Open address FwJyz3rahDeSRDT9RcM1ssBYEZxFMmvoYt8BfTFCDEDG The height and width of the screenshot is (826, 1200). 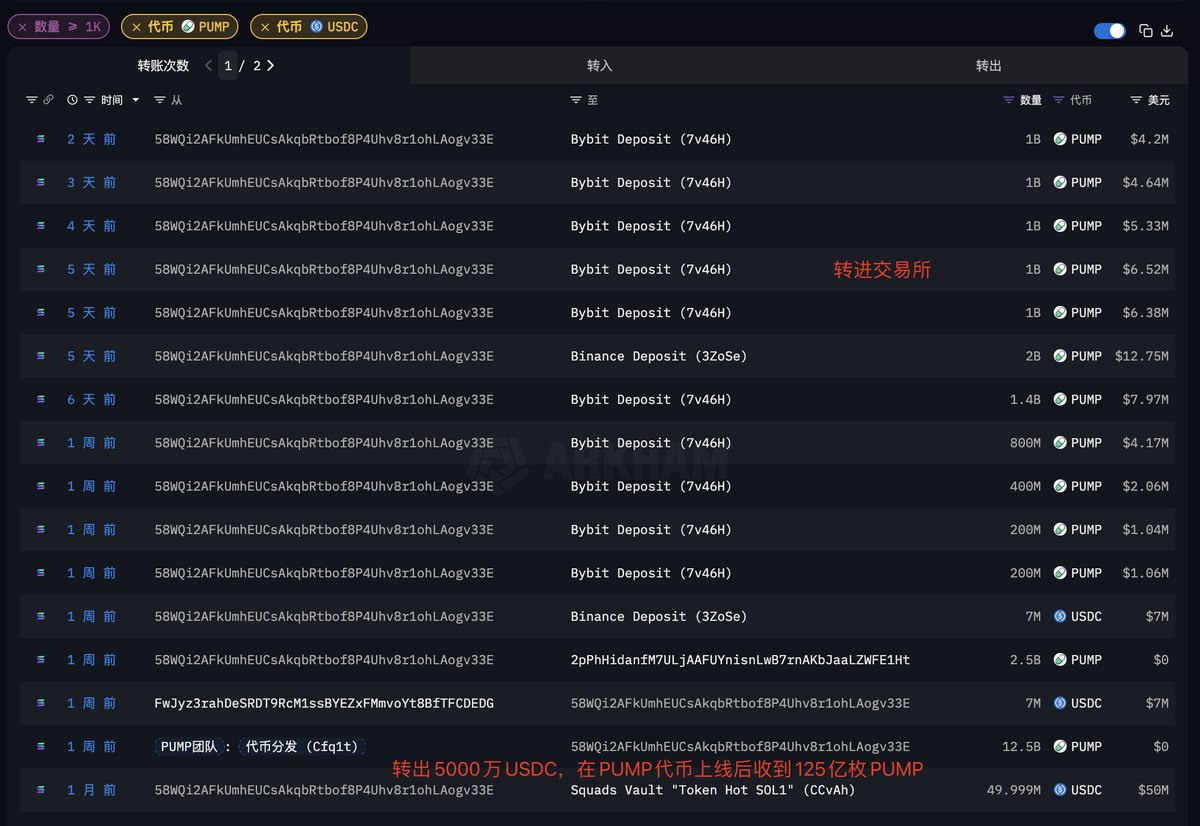click(x=324, y=703)
